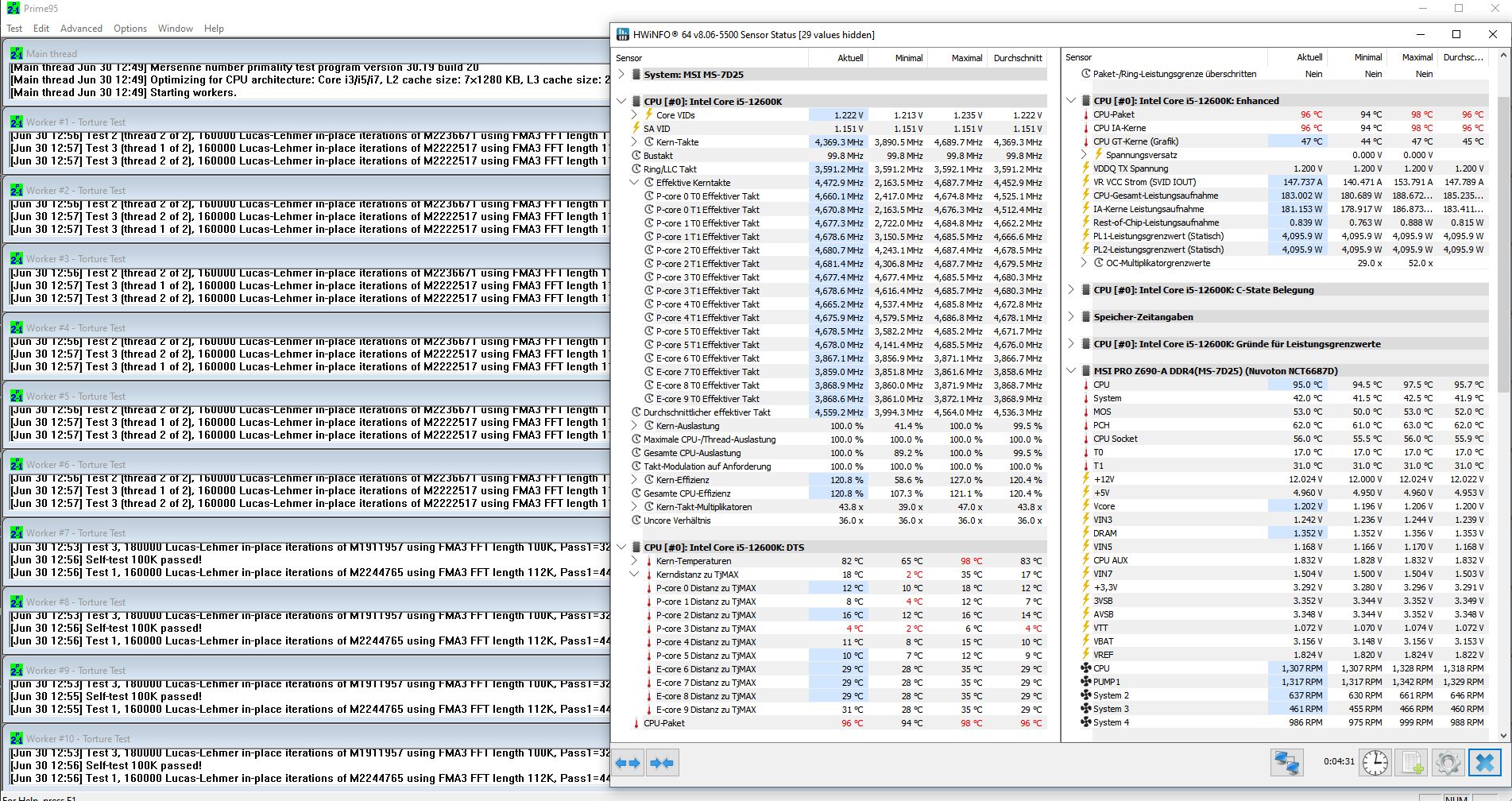Collapse the MSI PRO Z690-A DDR4 sensor group

[1071, 371]
